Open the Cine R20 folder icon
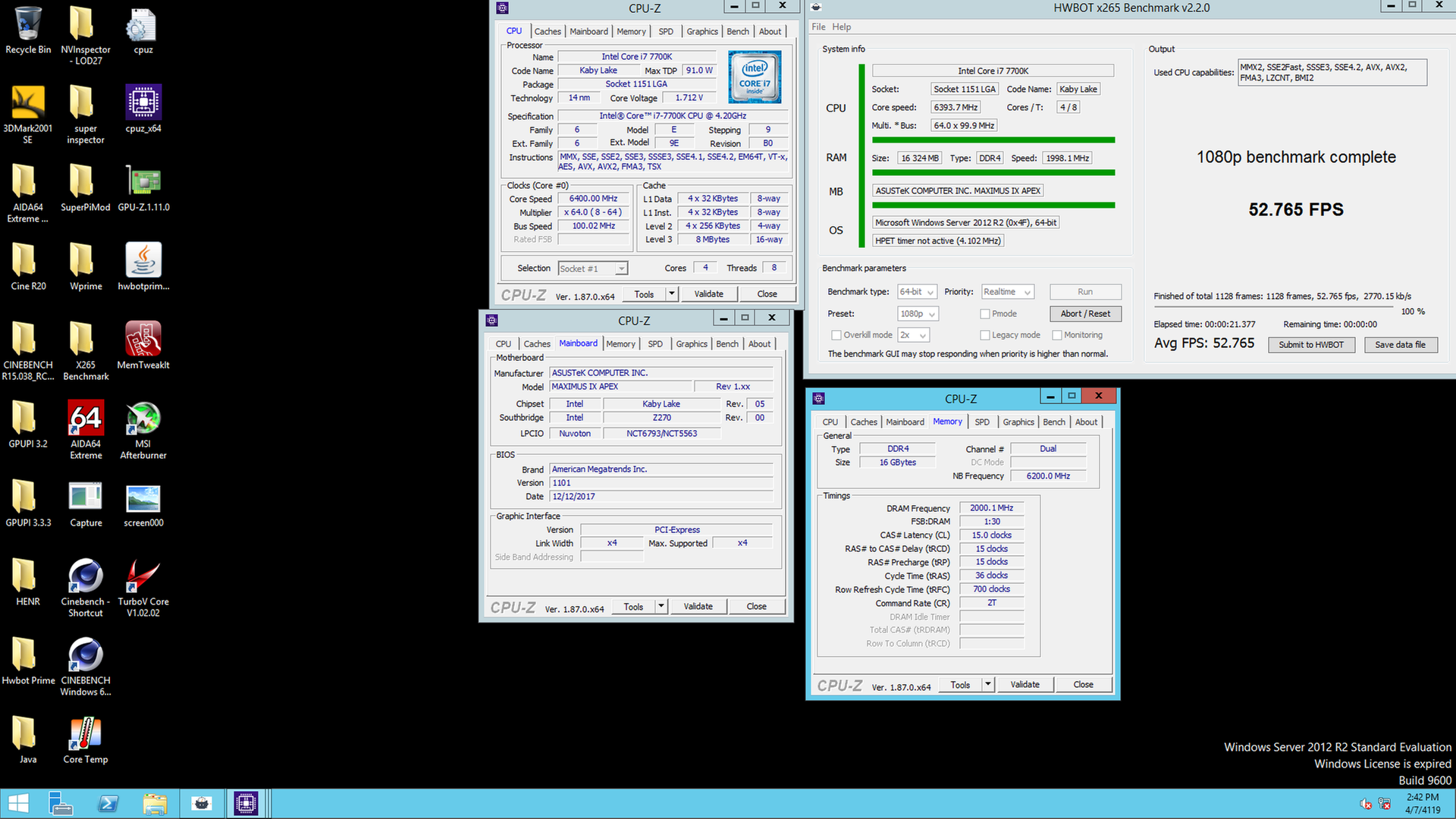1456x819 pixels. click(x=28, y=267)
